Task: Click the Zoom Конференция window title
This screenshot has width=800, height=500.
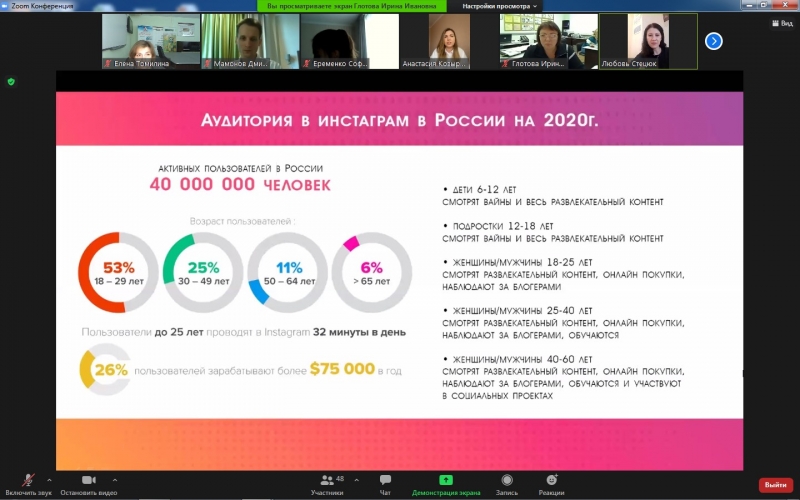Action: [42, 6]
